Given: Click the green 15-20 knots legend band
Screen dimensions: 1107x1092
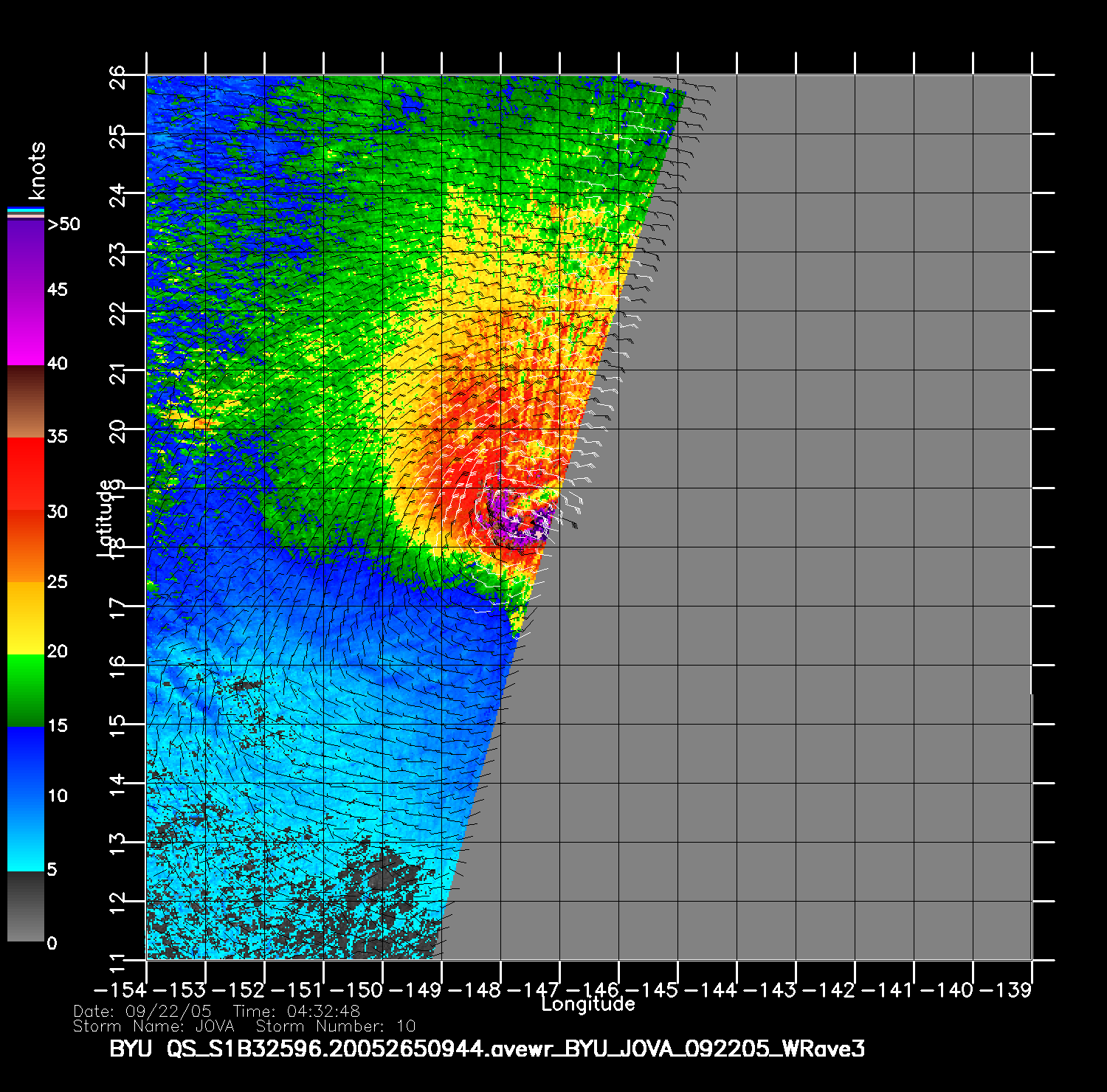Looking at the screenshot, I should pos(26,690).
